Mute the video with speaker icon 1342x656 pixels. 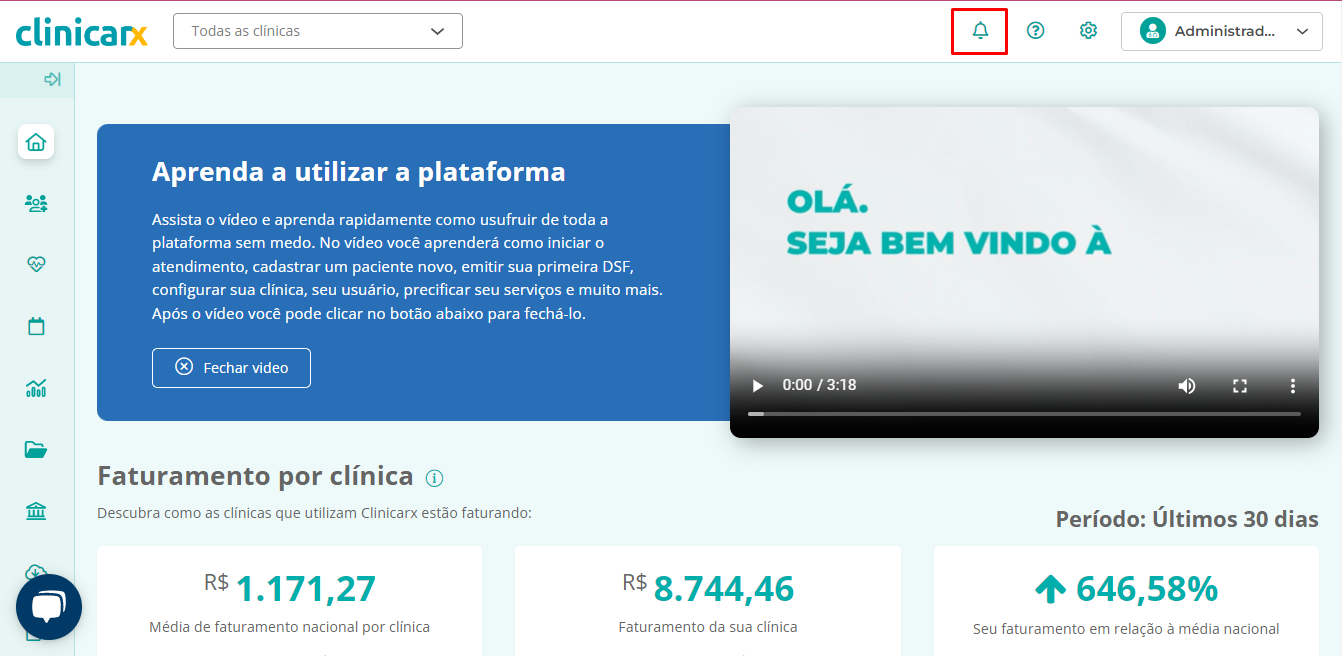tap(1186, 386)
